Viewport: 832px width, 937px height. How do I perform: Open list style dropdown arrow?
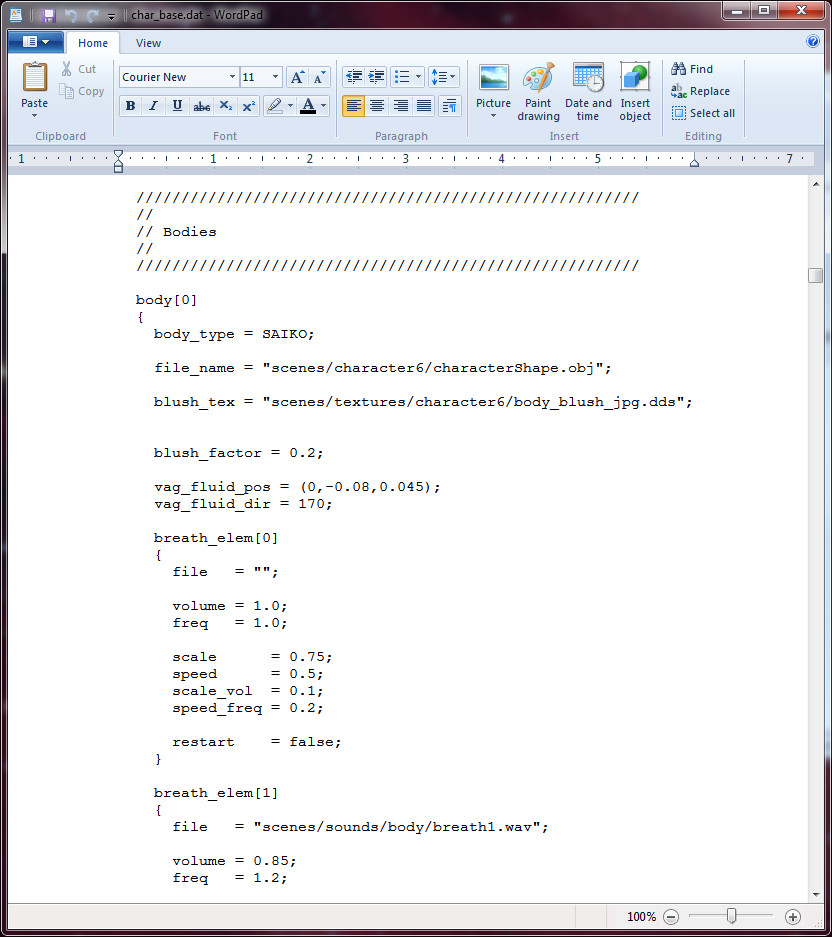coord(418,76)
